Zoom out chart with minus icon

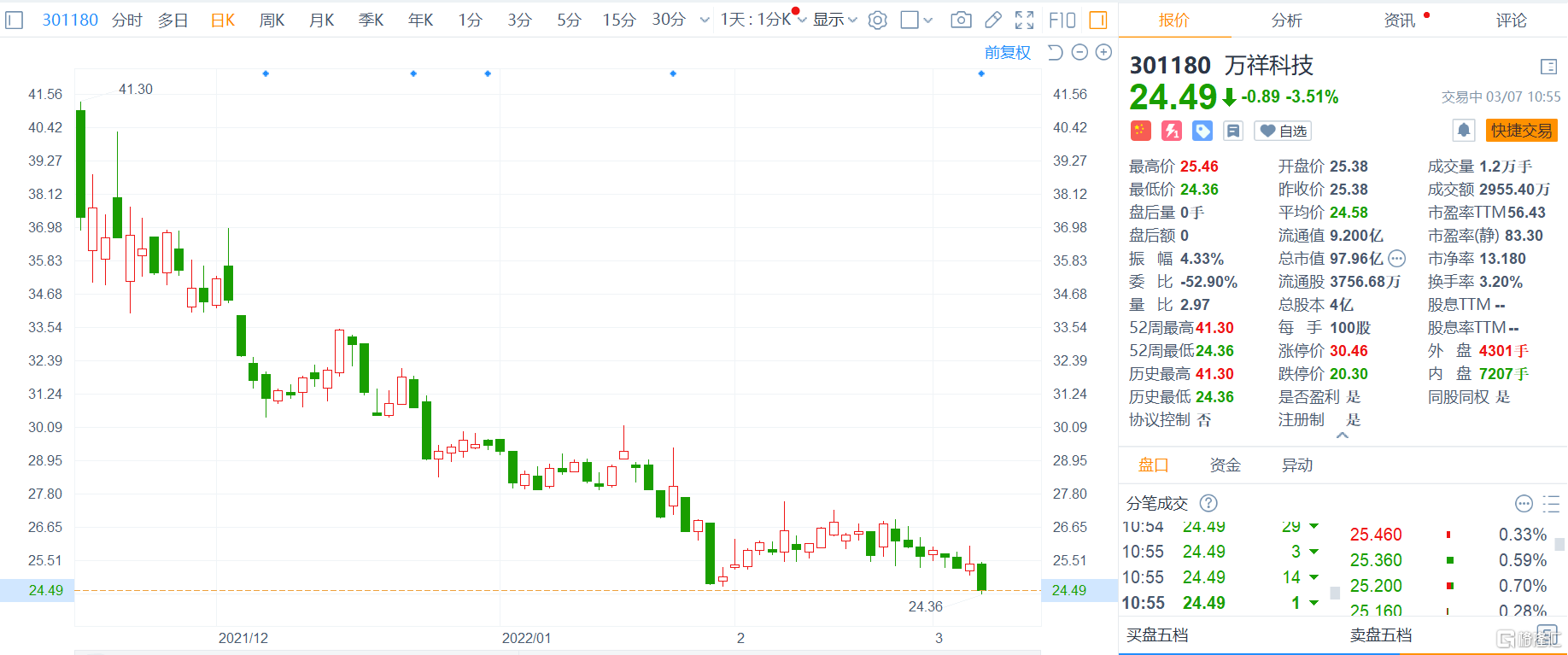tap(1079, 53)
